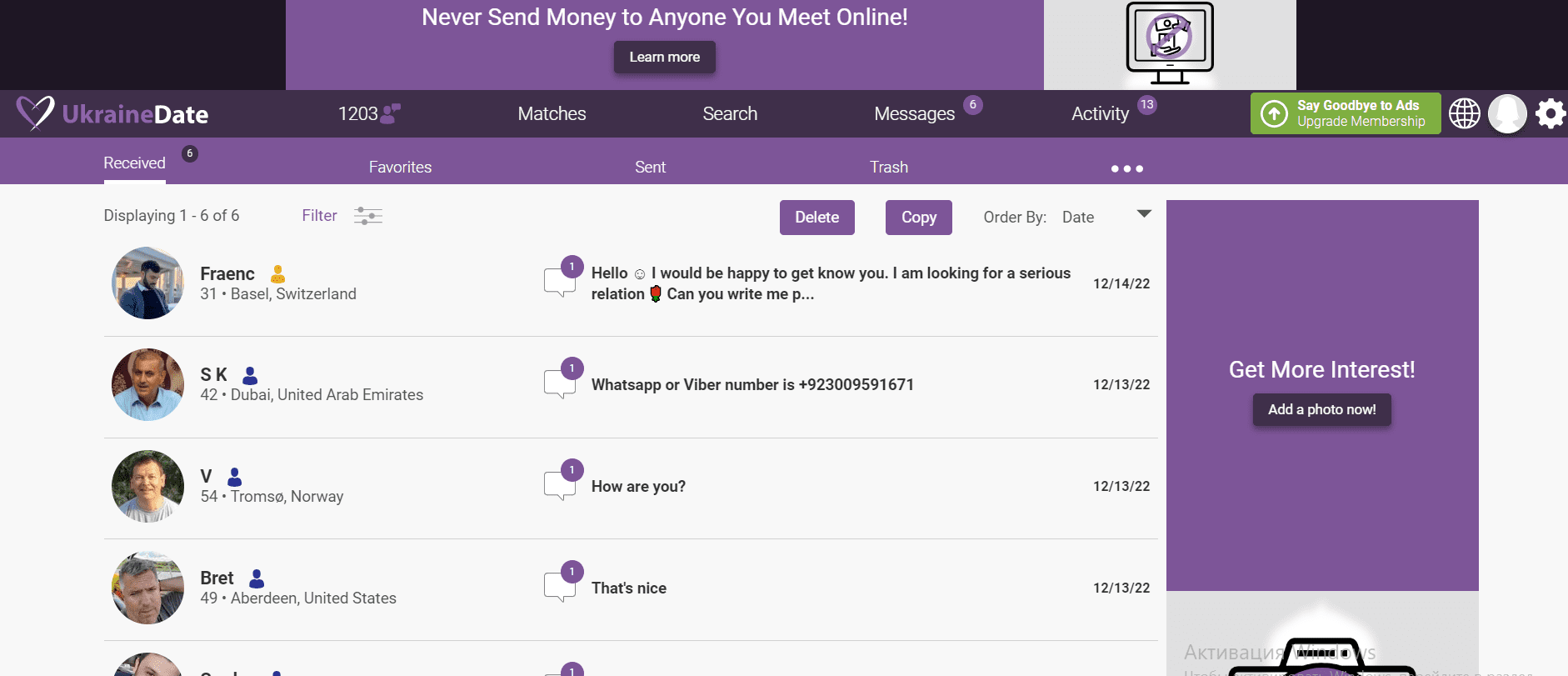Click the profile avatar icon in header
The image size is (1568, 676).
point(1507,113)
